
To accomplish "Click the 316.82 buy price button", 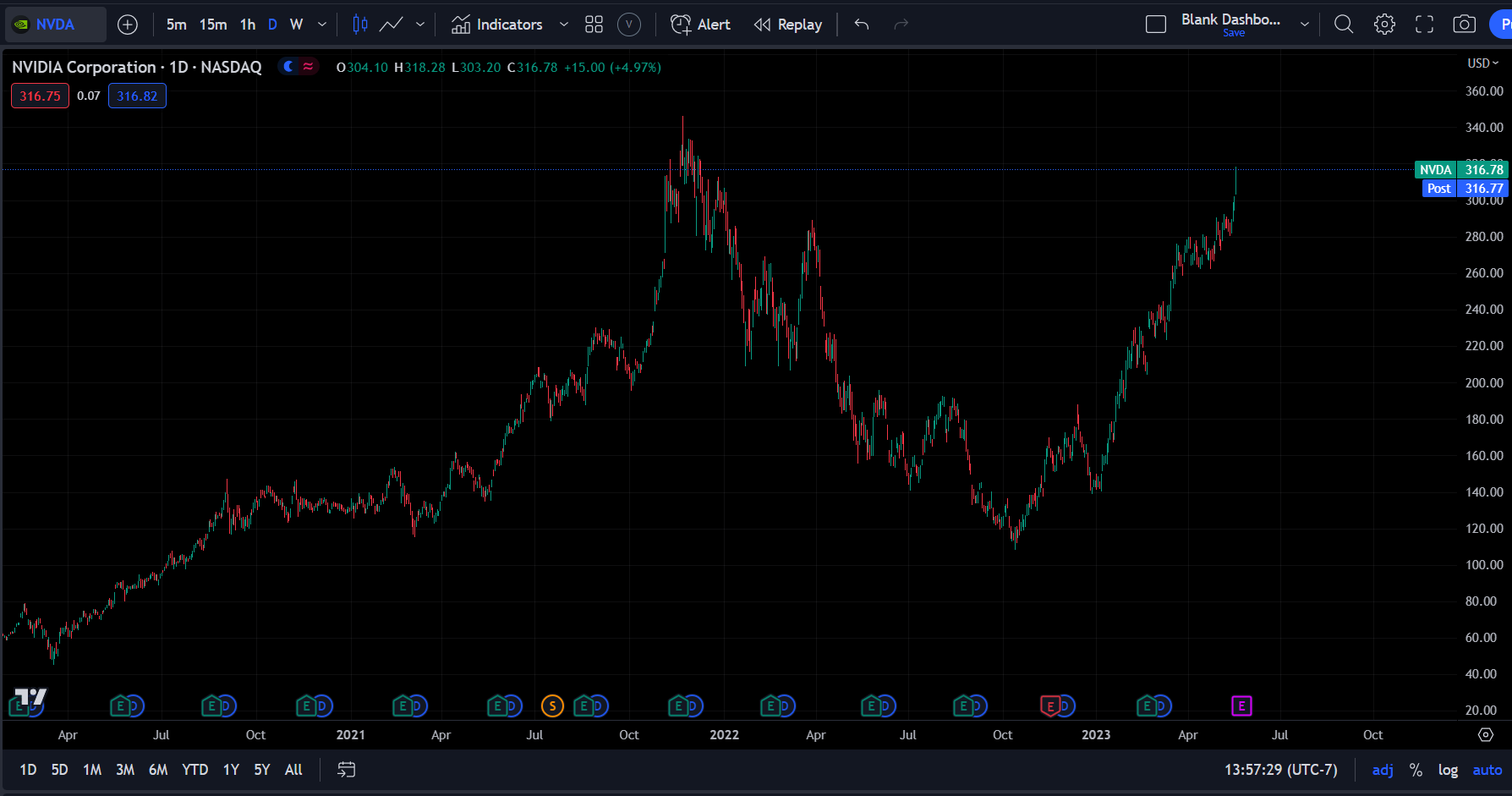I will coord(137,96).
